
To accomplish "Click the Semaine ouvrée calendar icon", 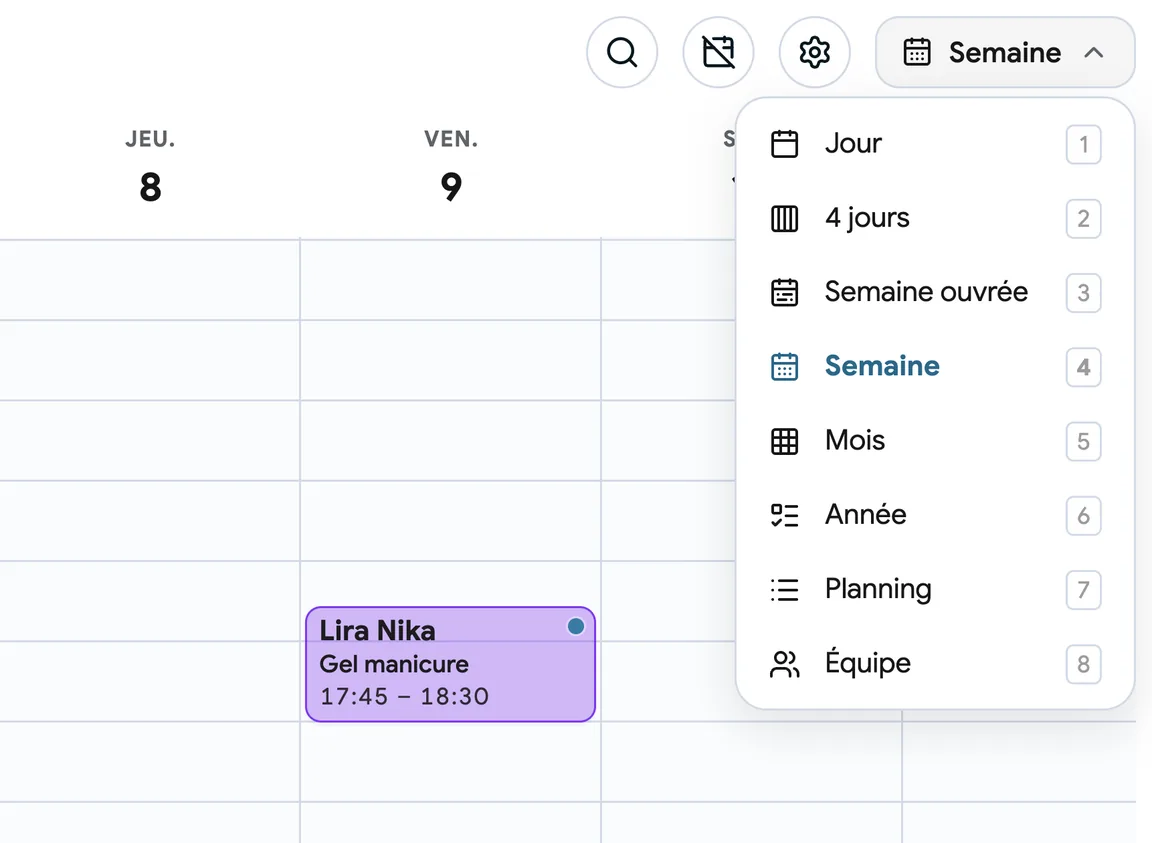I will [x=784, y=293].
